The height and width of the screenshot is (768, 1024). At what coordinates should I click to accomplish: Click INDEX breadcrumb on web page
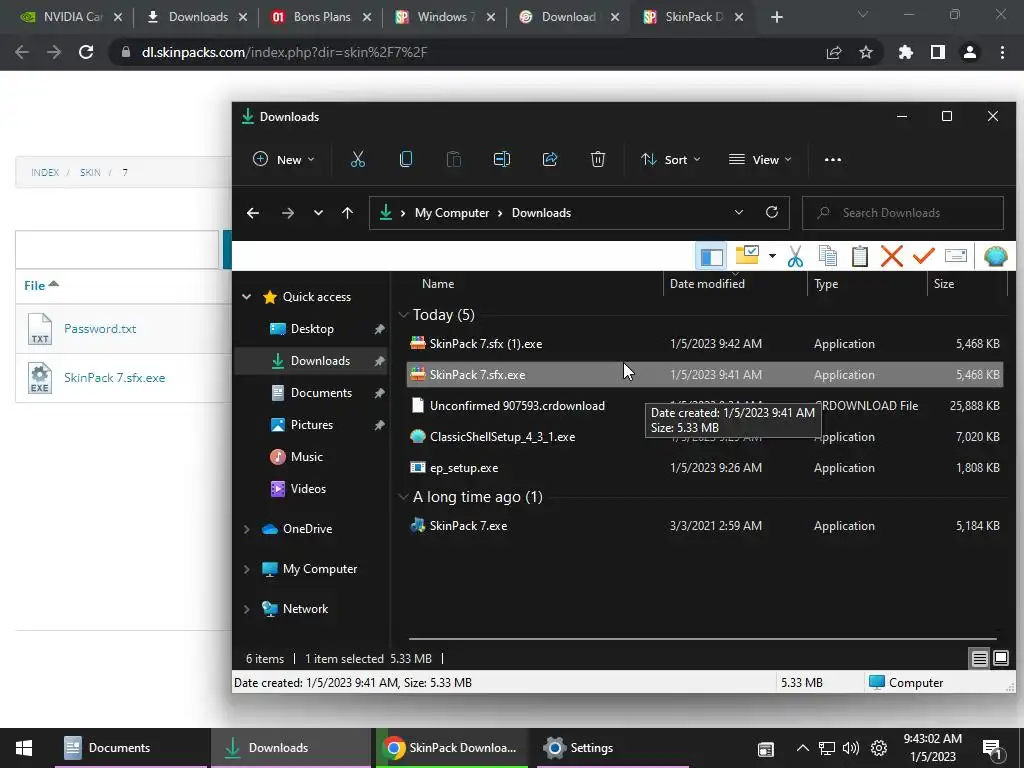(x=45, y=172)
